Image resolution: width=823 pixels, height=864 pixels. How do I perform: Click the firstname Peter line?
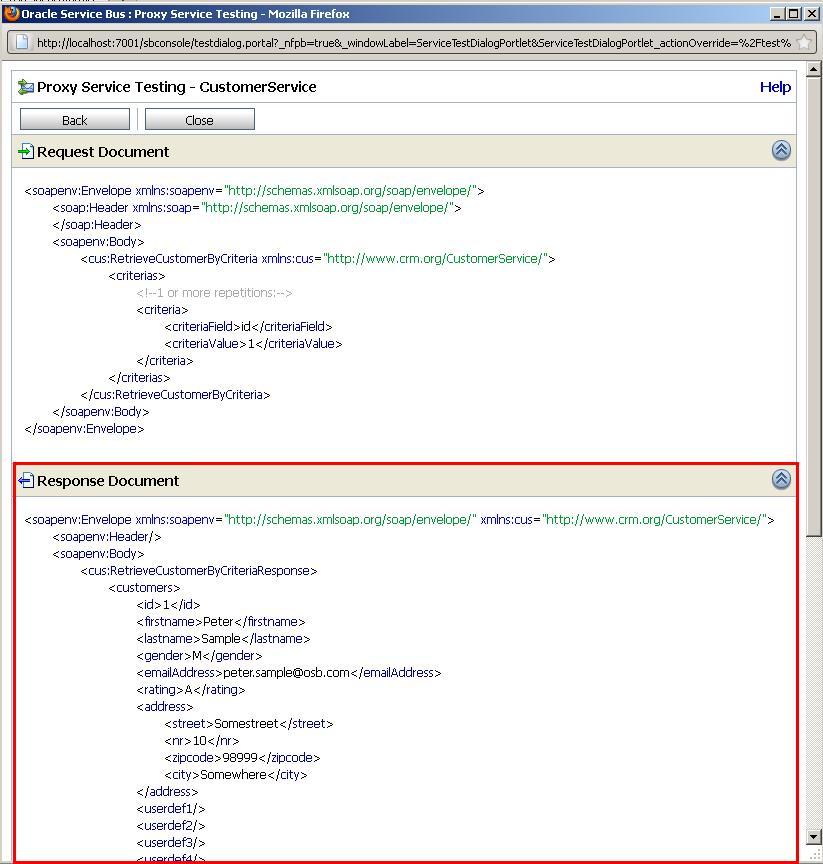click(x=221, y=622)
